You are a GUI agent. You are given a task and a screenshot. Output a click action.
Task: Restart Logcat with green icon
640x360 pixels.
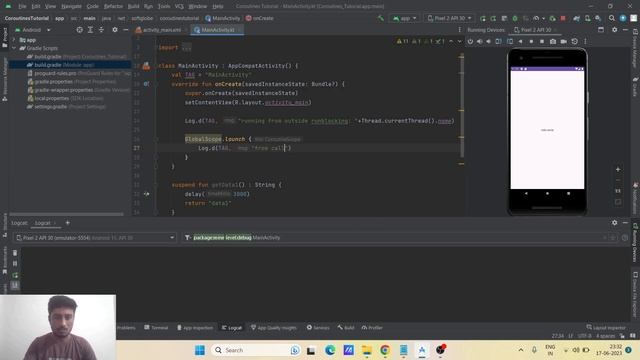(15, 275)
